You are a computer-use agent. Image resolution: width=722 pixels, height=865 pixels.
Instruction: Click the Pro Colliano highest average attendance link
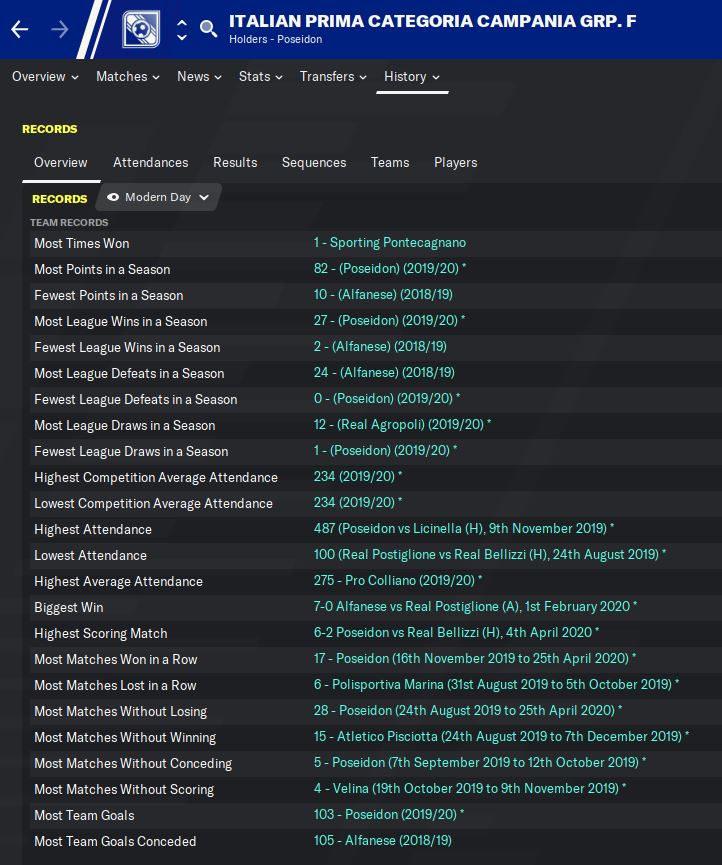point(397,581)
